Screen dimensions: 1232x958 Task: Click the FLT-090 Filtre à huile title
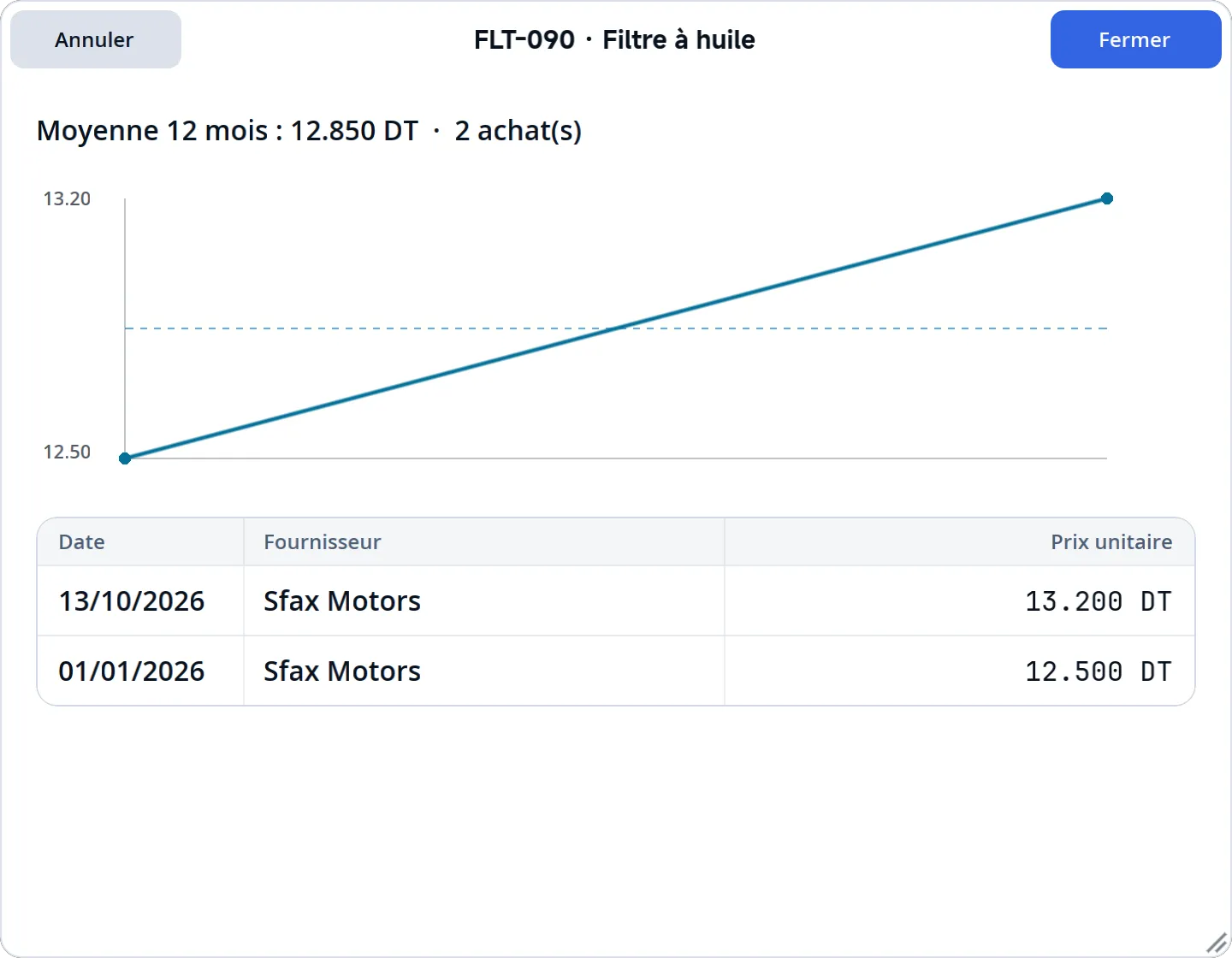click(614, 39)
